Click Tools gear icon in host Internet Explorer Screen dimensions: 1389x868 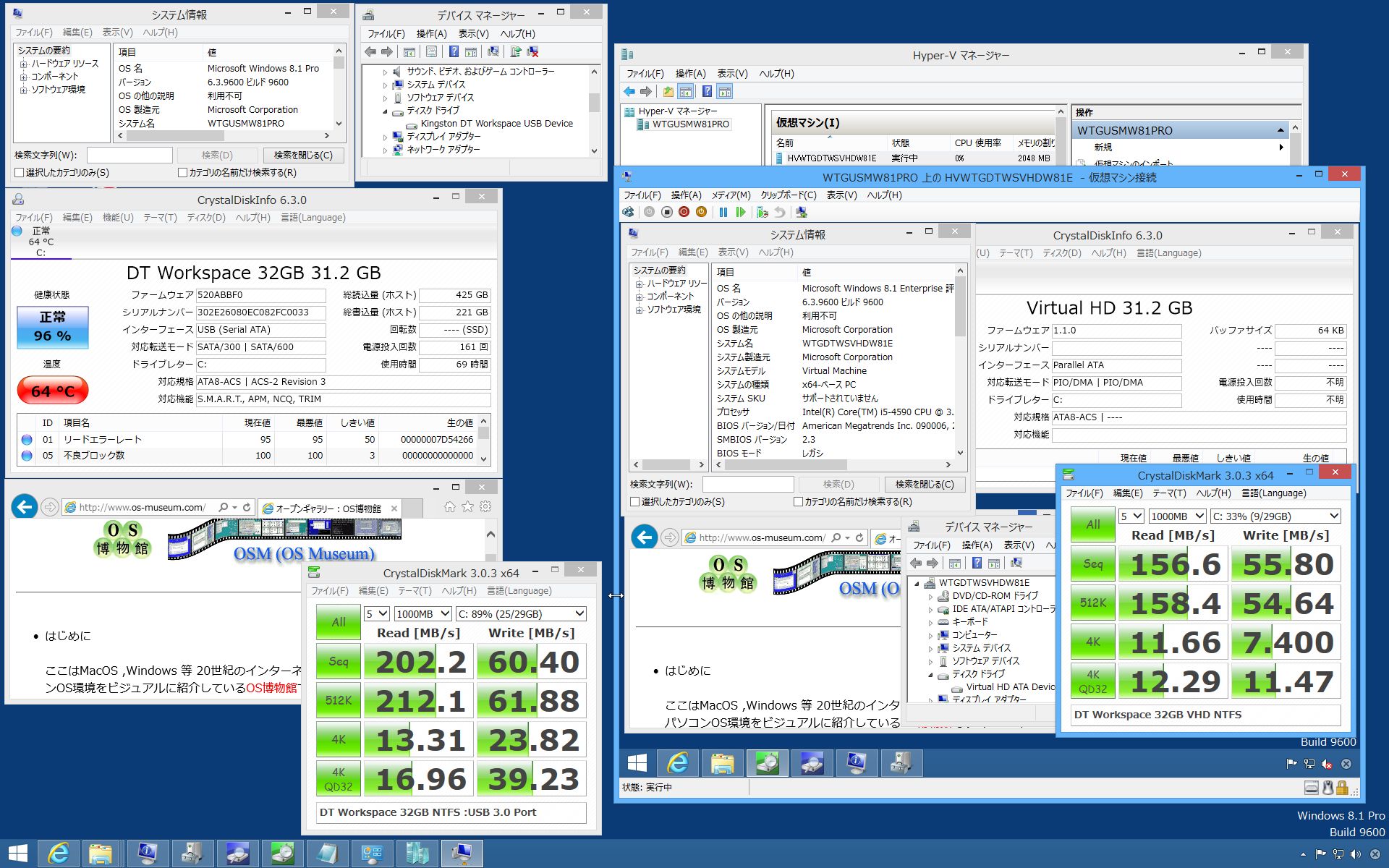[485, 506]
